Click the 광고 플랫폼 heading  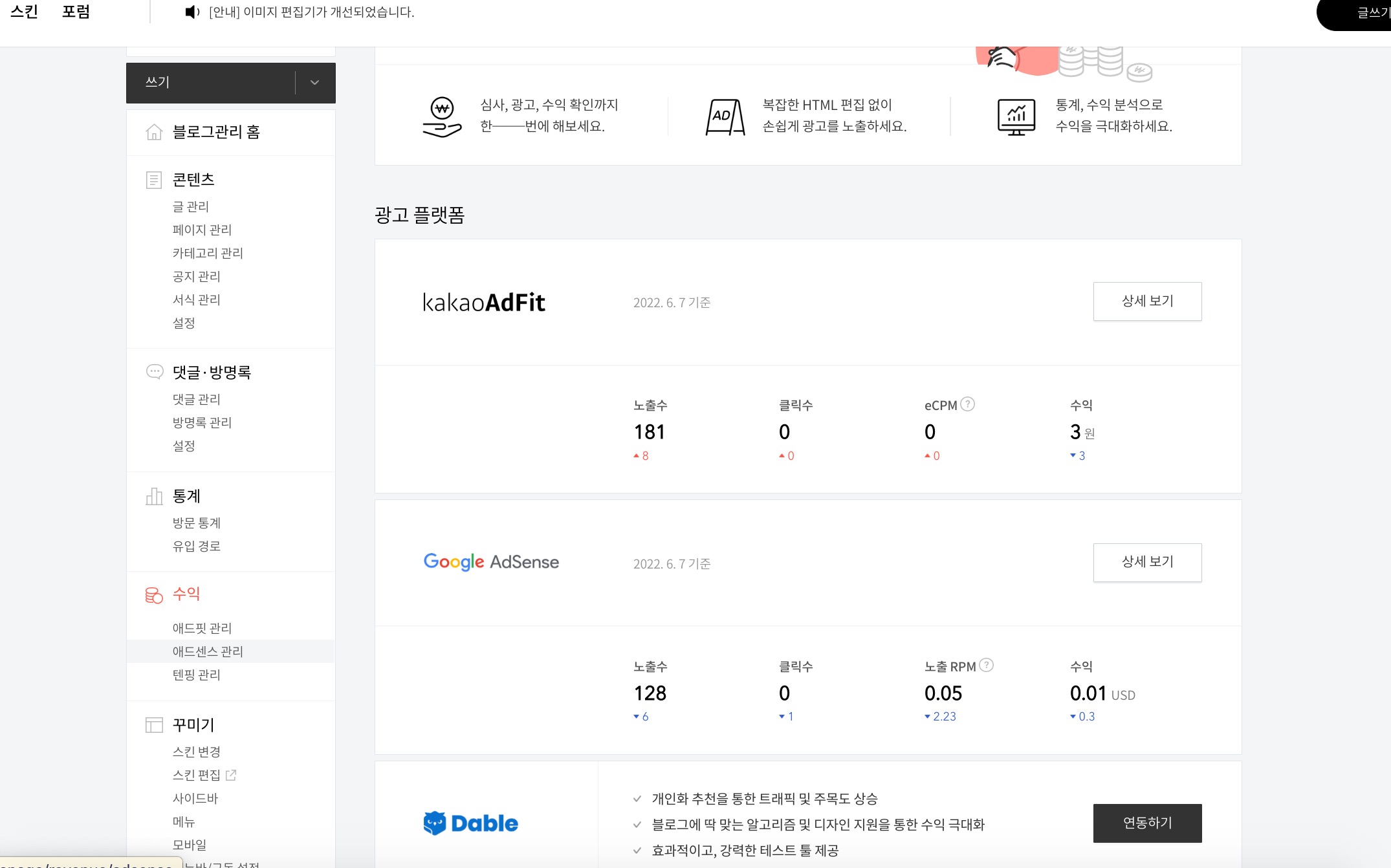click(419, 215)
